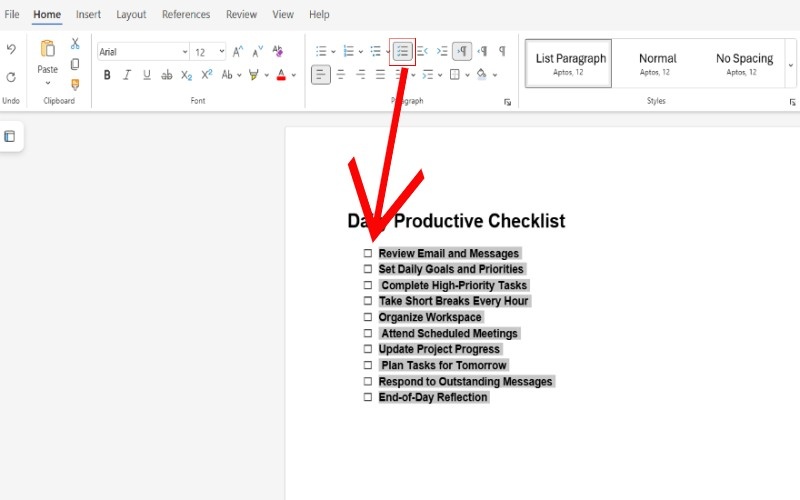800x500 pixels.
Task: Apply superscript formatting
Action: tap(207, 74)
